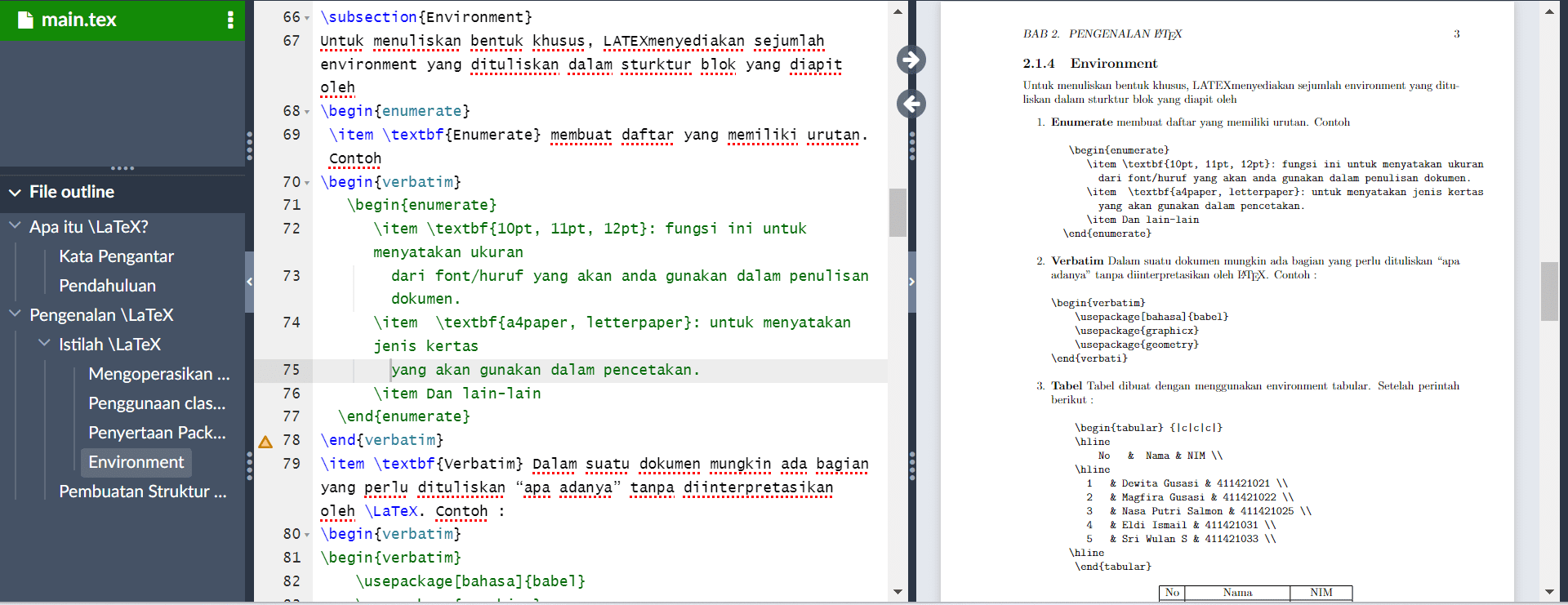Sync PDF location to code arrow
The image size is (1568, 605).
[x=911, y=104]
